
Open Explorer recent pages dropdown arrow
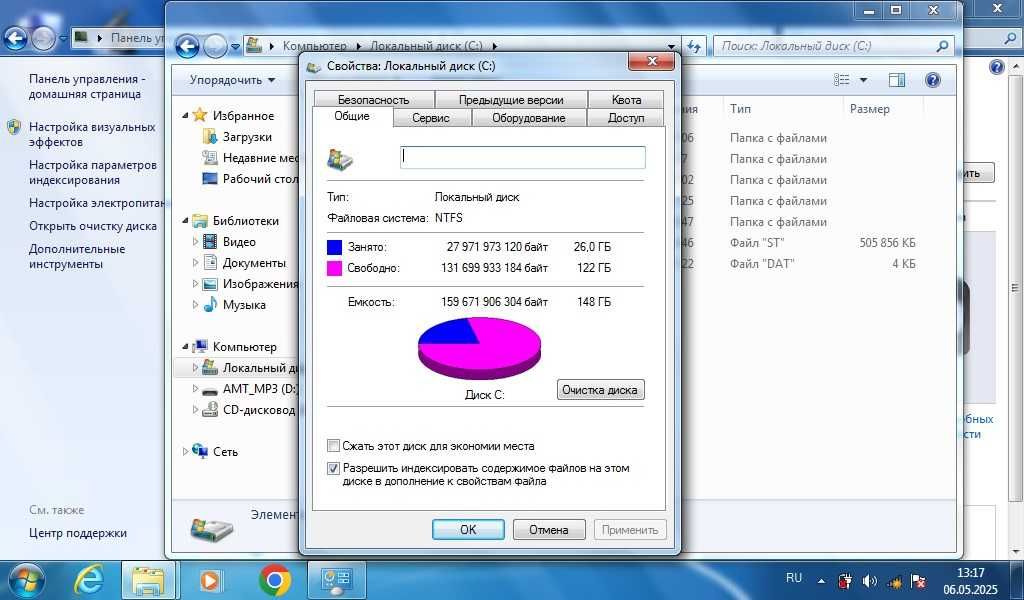pyautogui.click(x=235, y=47)
